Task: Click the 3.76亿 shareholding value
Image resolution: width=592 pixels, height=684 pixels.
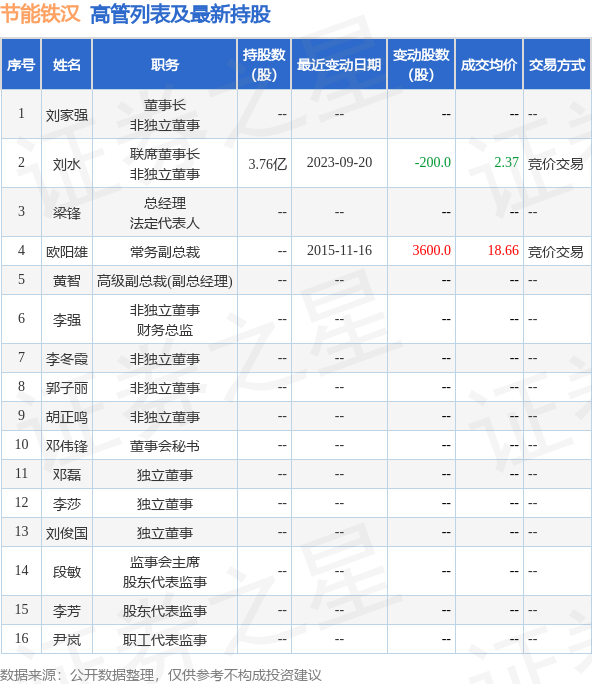Action: click(267, 164)
